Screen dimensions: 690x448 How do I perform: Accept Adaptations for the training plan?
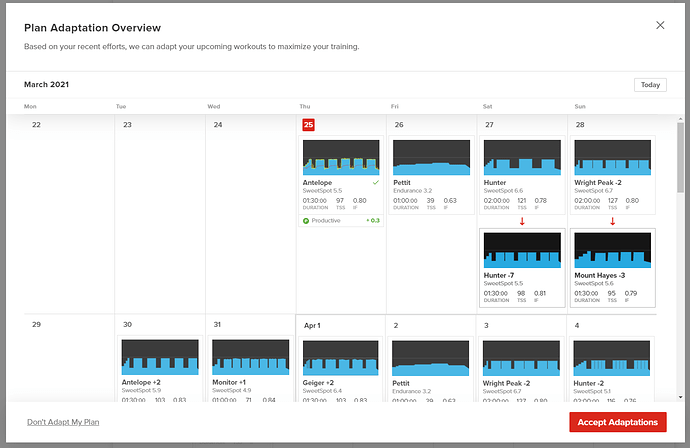617,422
